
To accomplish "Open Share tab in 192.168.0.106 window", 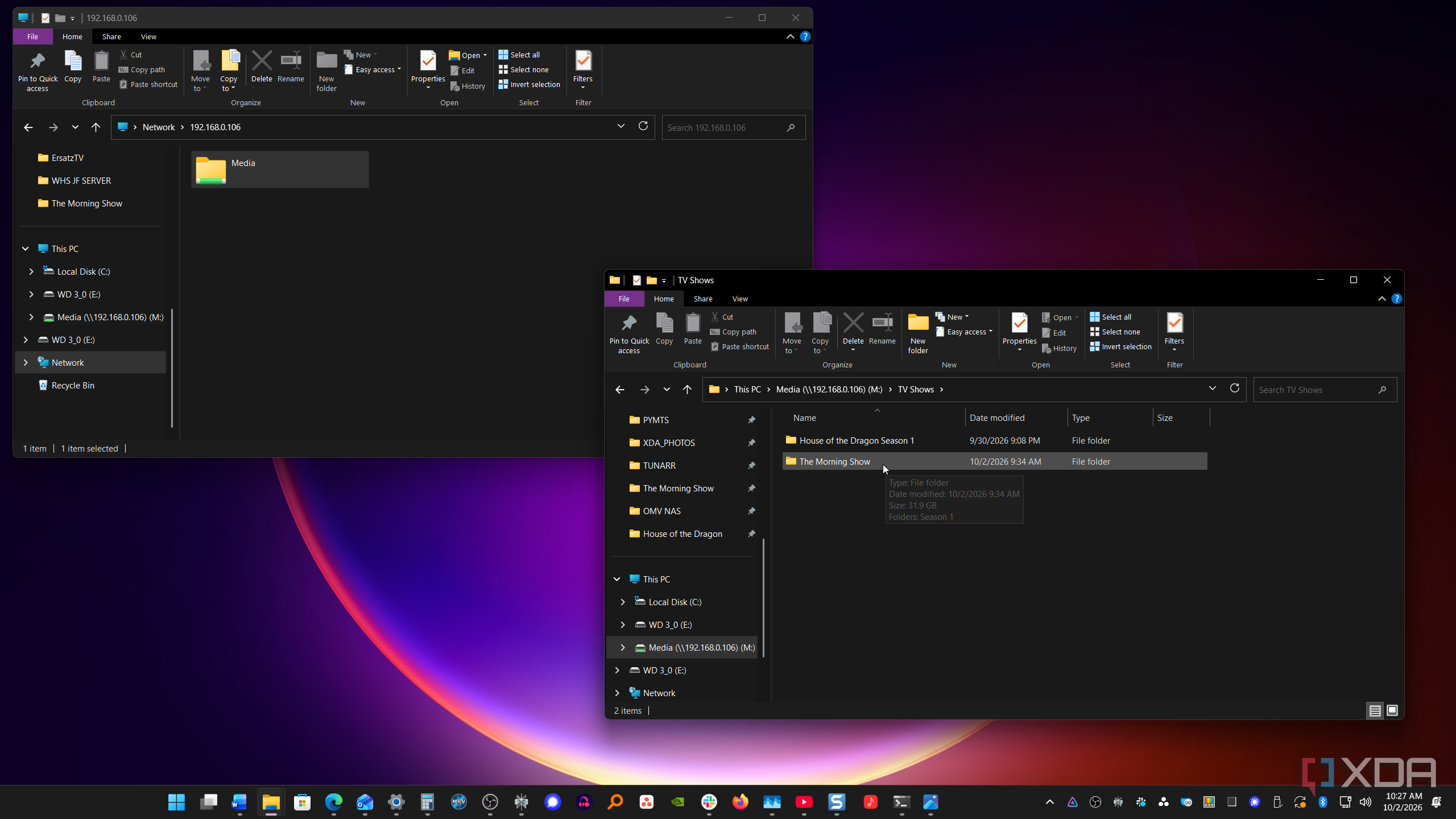I will (111, 36).
